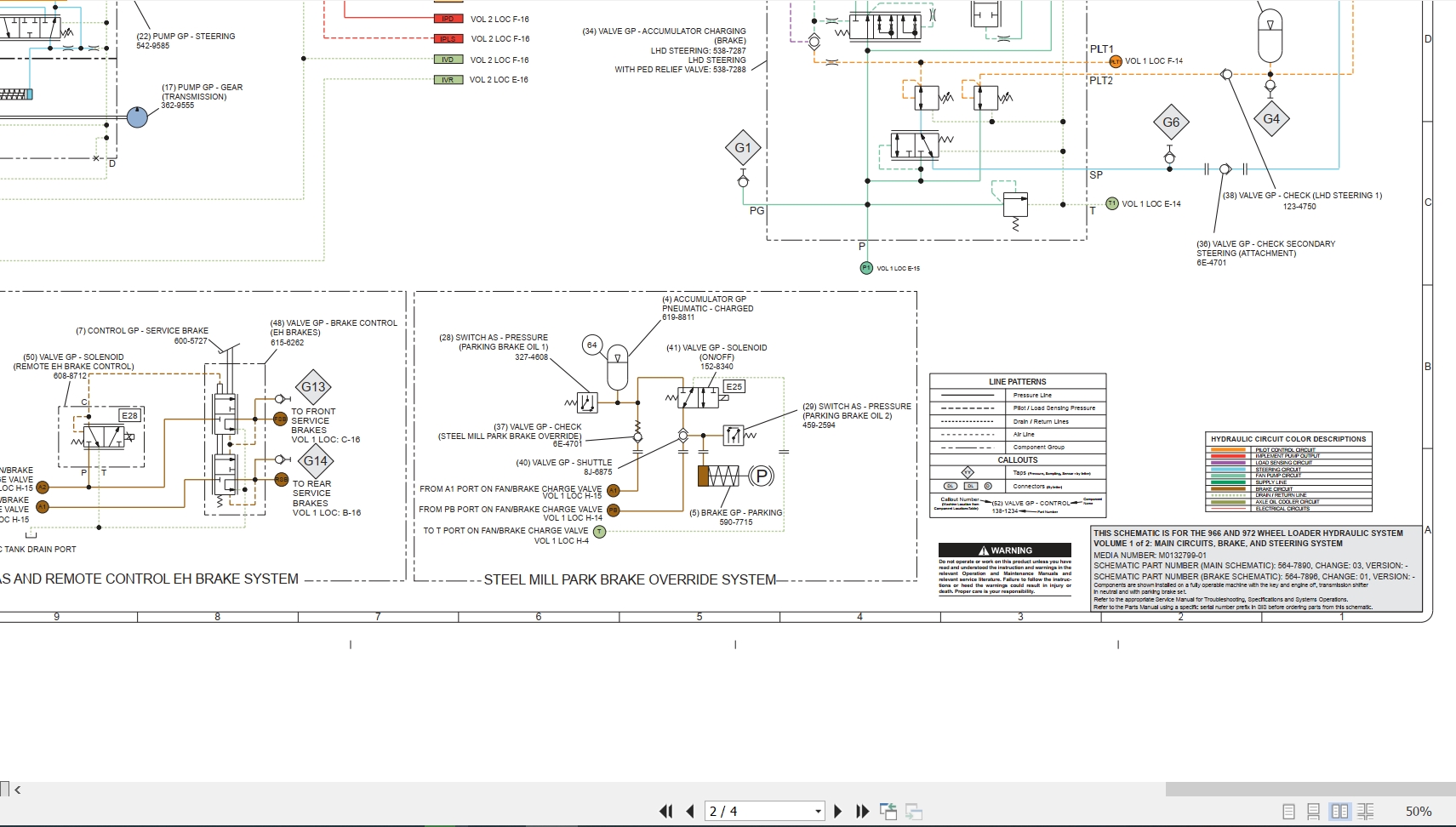
Task: Click the green P1 connector circle
Action: click(866, 268)
